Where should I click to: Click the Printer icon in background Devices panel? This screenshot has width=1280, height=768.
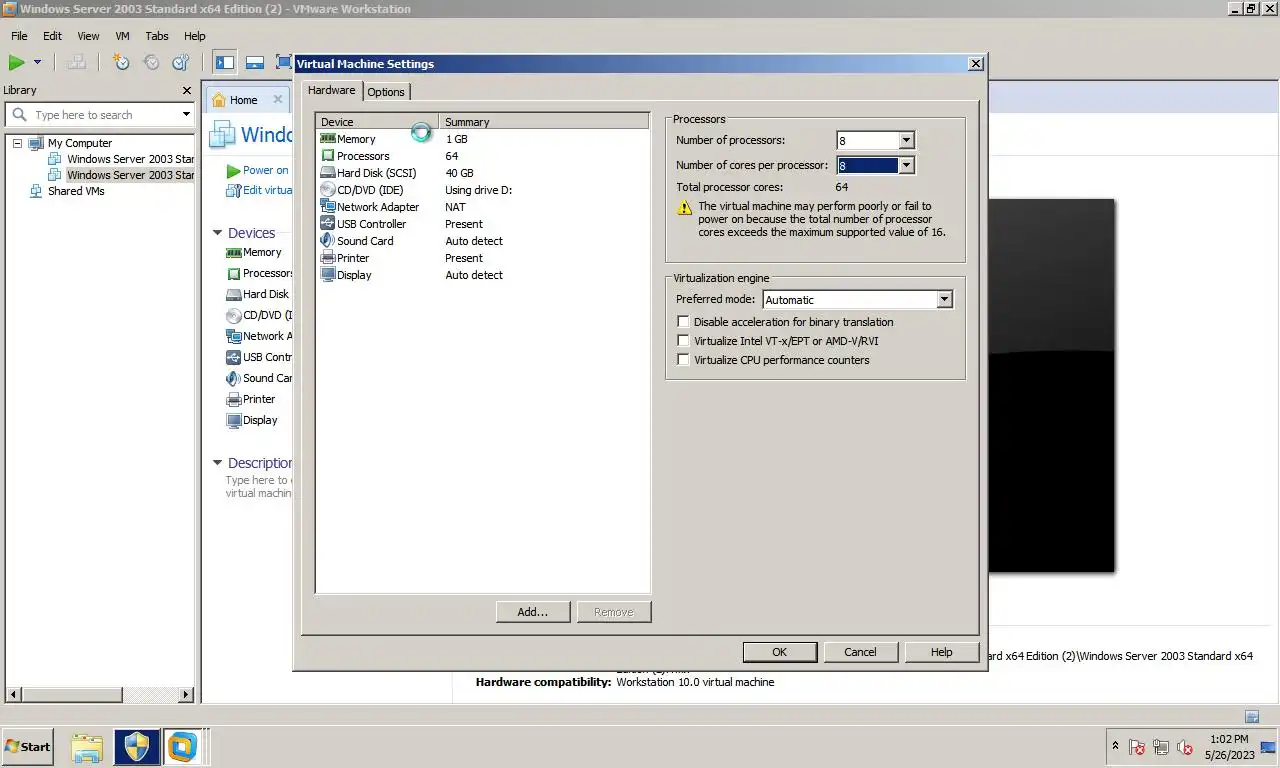point(234,399)
